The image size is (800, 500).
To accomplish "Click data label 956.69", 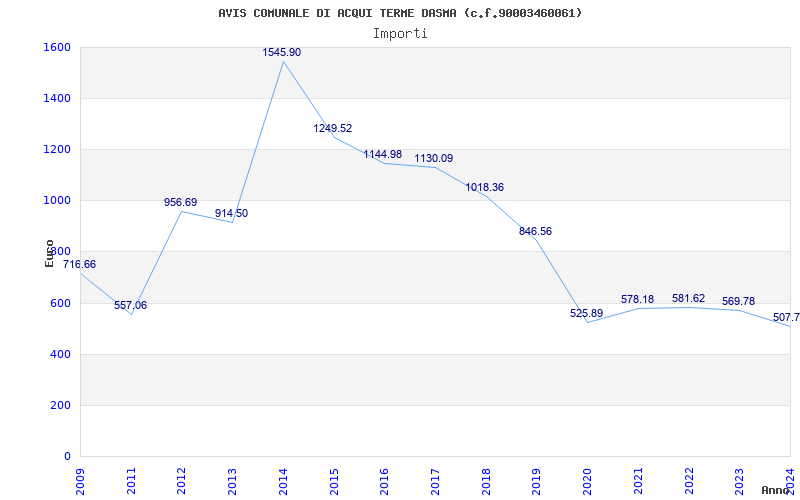I will [180, 202].
